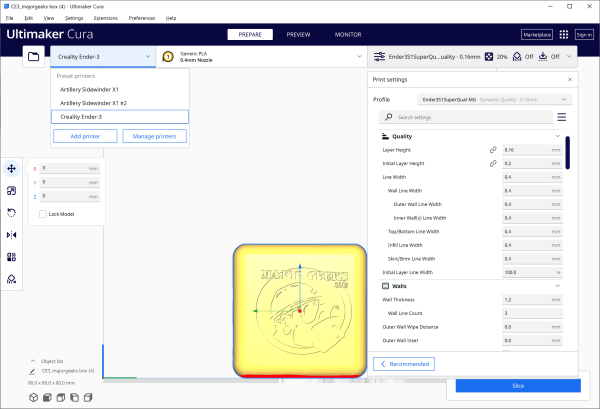Click the search magnifier icon
This screenshot has height=409, width=600.
tap(388, 117)
